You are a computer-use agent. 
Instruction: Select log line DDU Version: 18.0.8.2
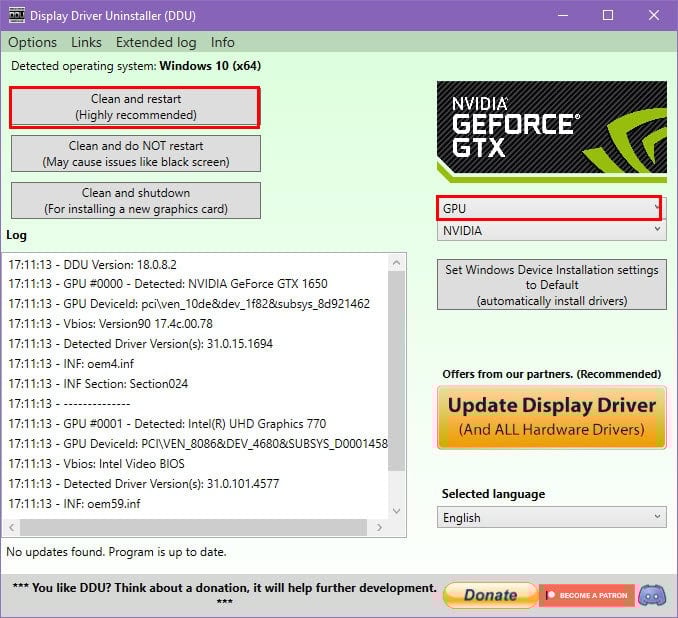[92, 264]
